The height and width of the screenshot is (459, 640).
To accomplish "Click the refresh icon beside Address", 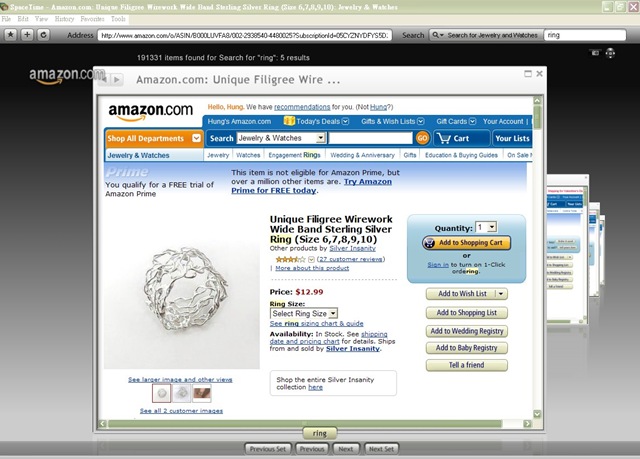I will tap(43, 35).
